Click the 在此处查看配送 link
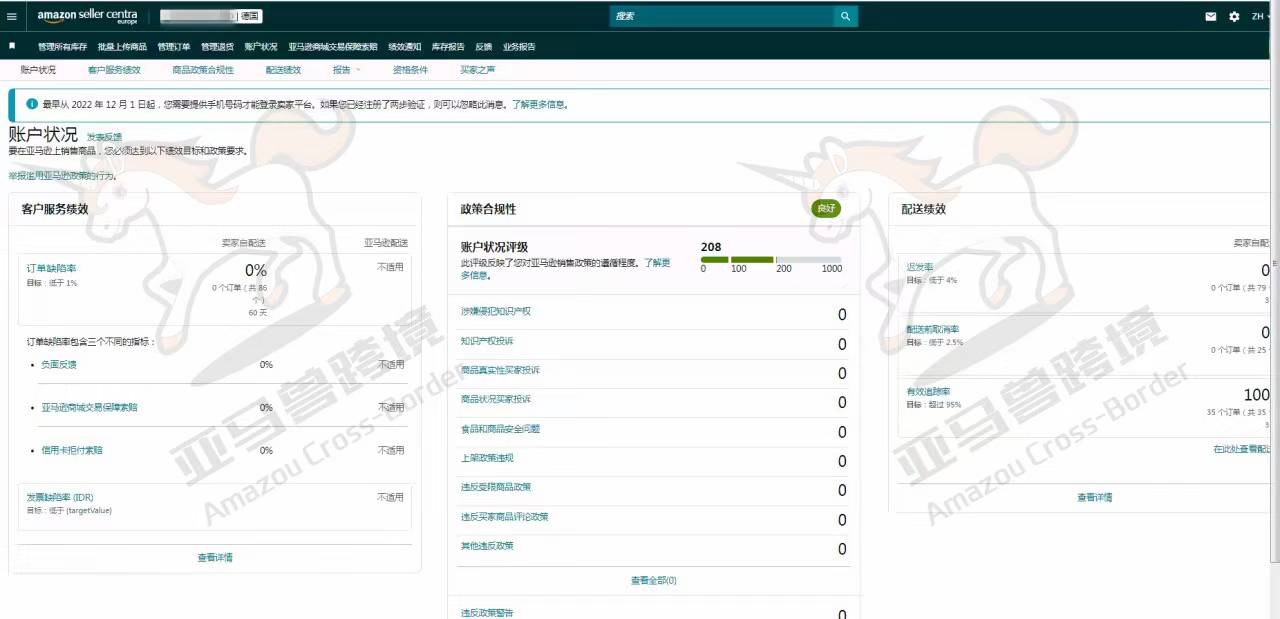The width and height of the screenshot is (1280, 619). (1241, 450)
